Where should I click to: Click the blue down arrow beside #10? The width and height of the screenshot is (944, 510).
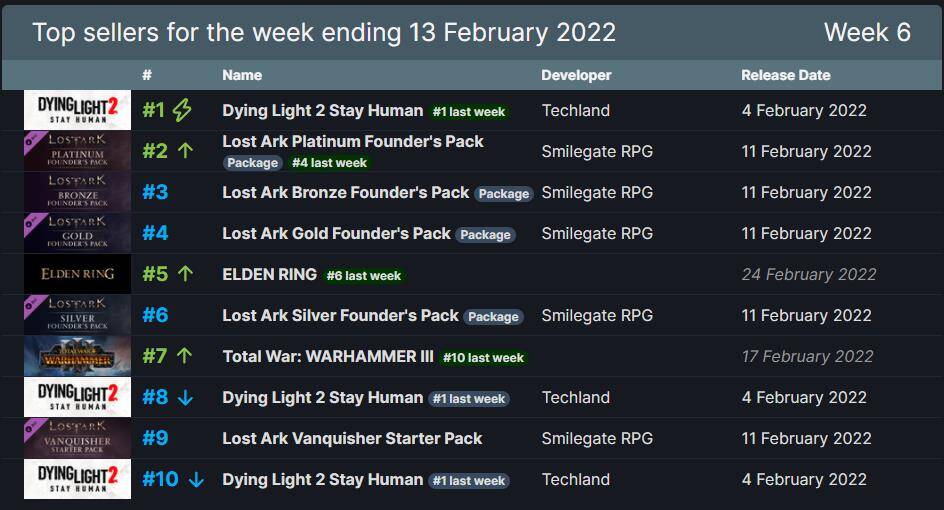[x=196, y=479]
